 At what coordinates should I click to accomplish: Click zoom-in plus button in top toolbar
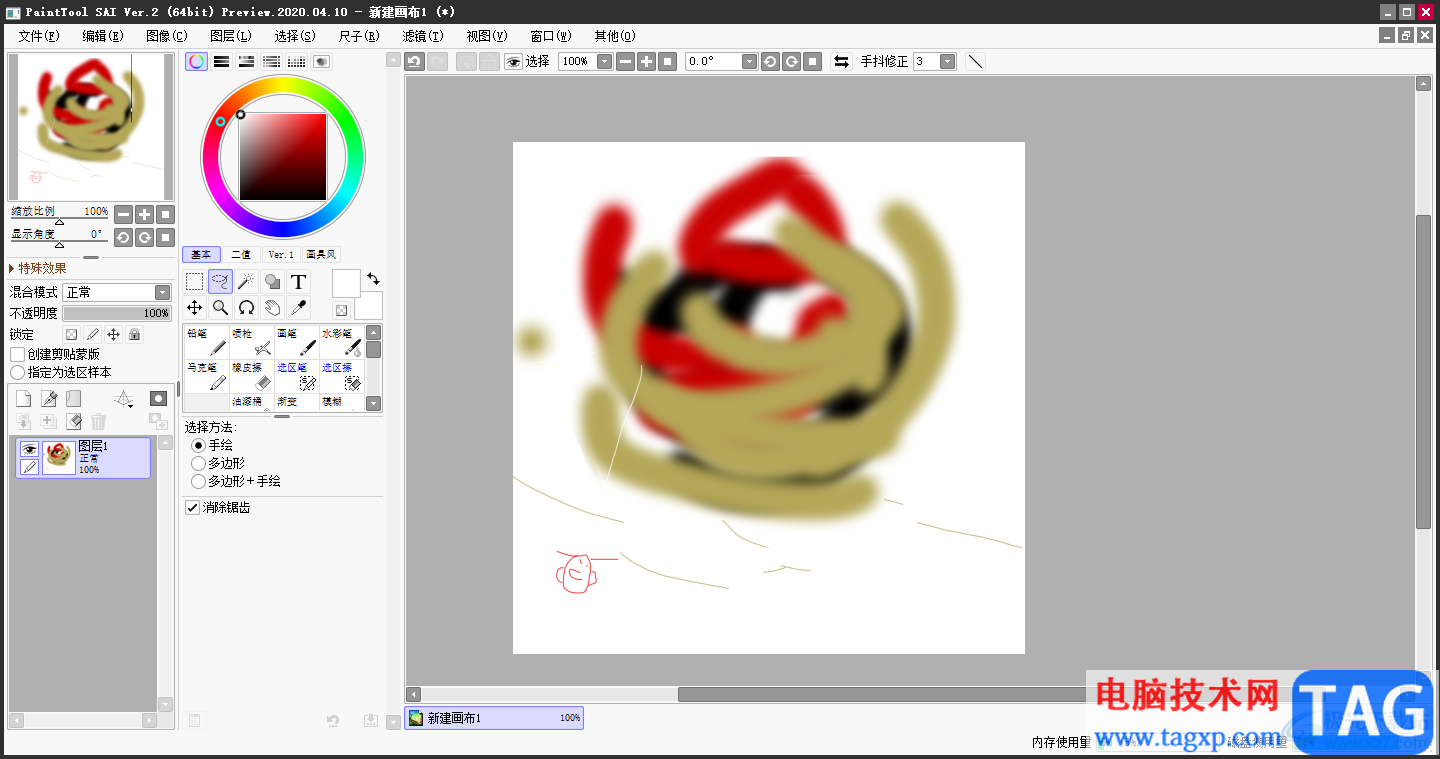pyautogui.click(x=647, y=62)
